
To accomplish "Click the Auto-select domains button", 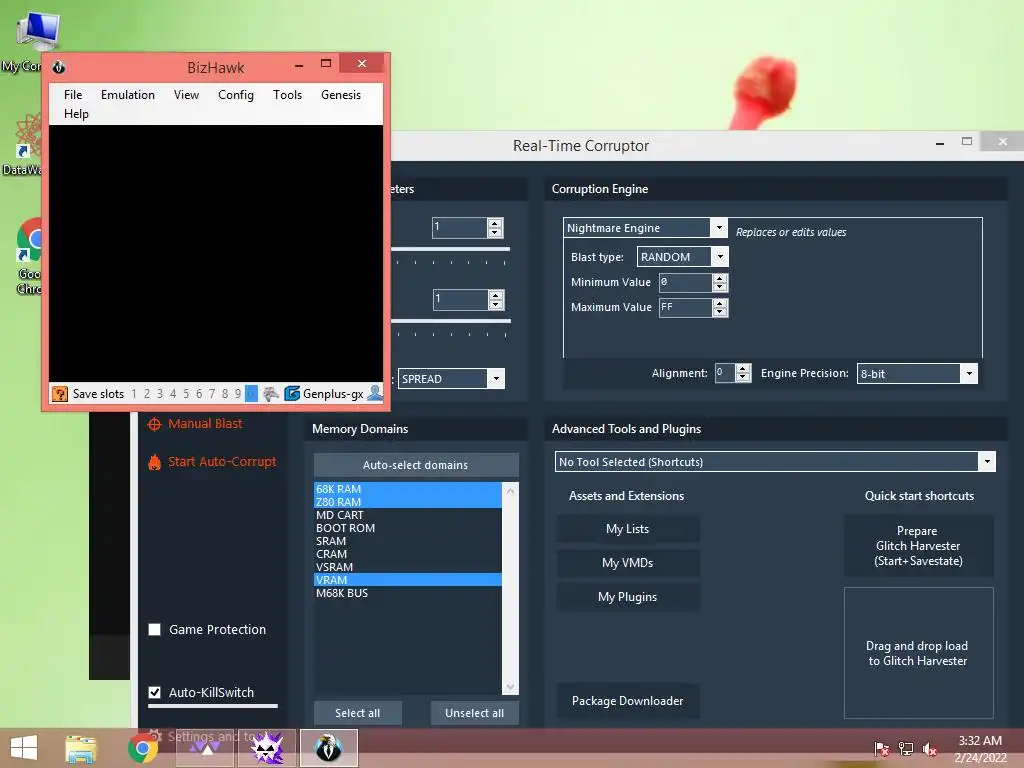I will pos(416,465).
